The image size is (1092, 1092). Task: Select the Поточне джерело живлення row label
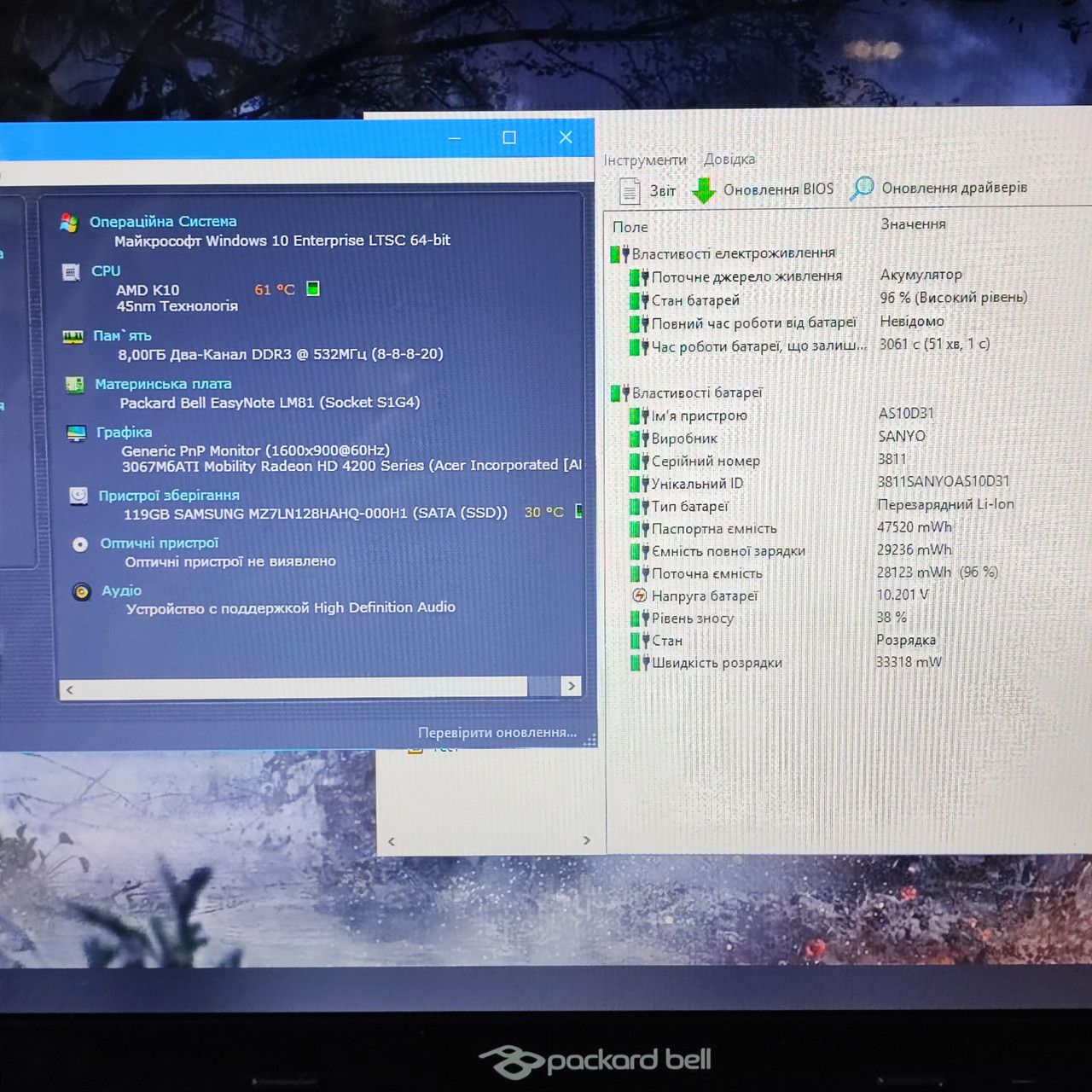pos(746,276)
